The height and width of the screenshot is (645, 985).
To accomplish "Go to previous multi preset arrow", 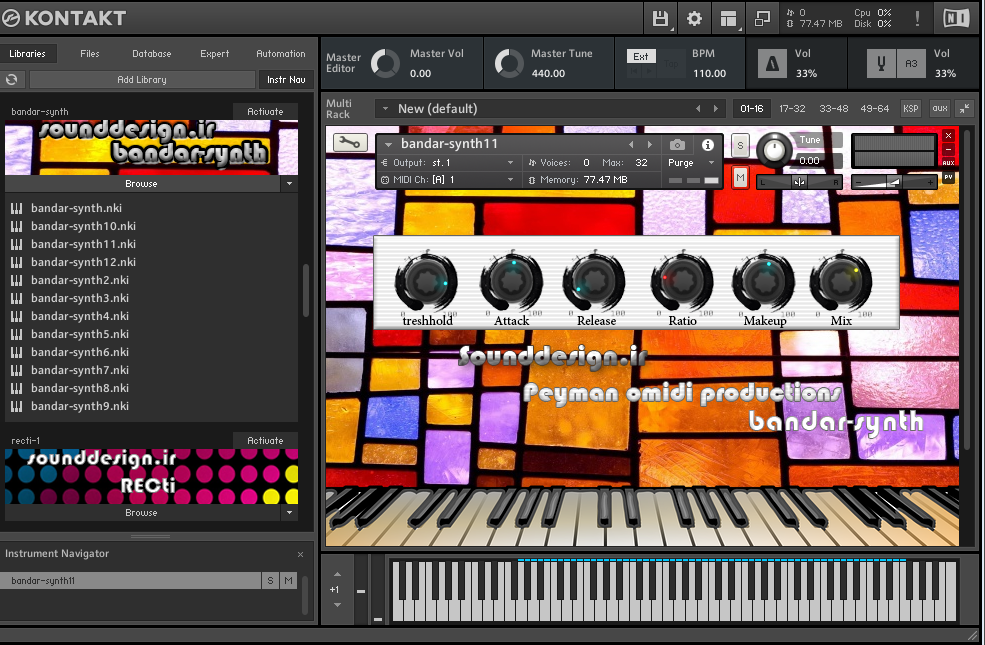I will 698,109.
